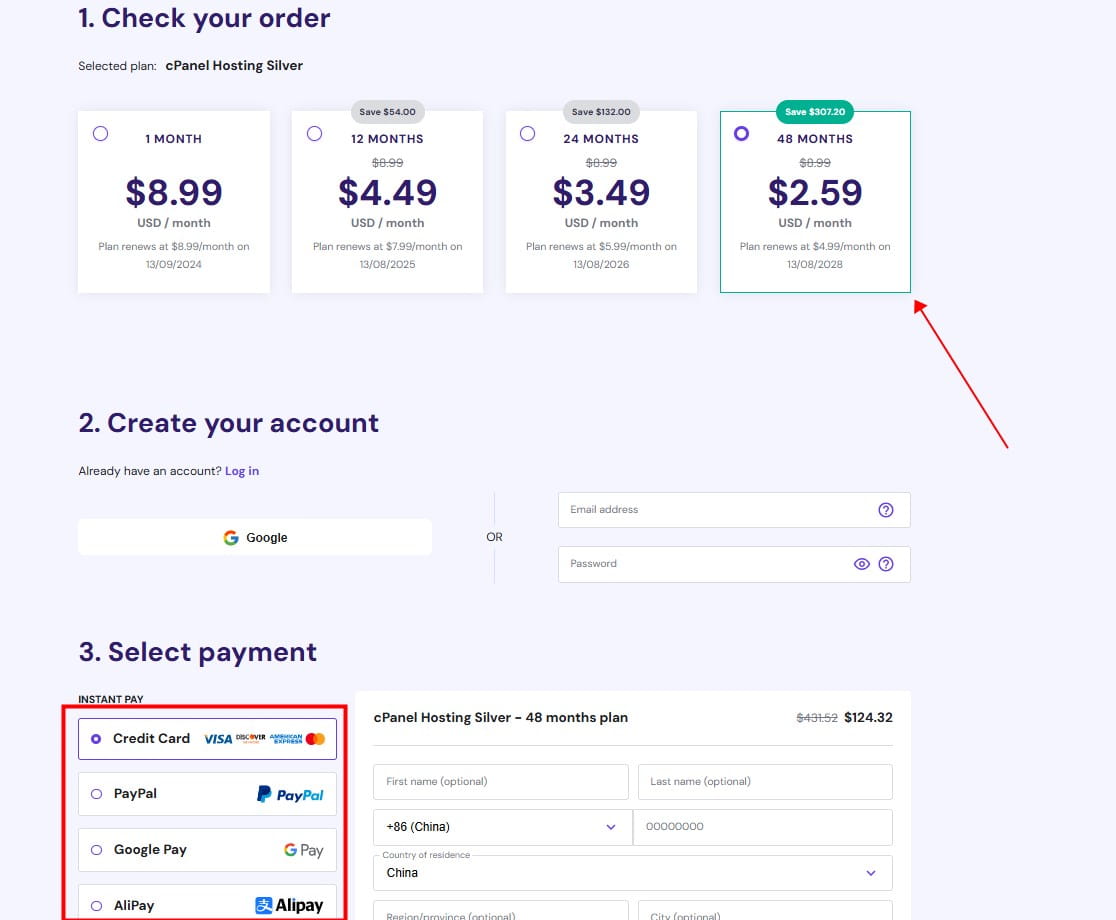
Task: Select the 12 months plan radio button
Action: pyautogui.click(x=314, y=134)
